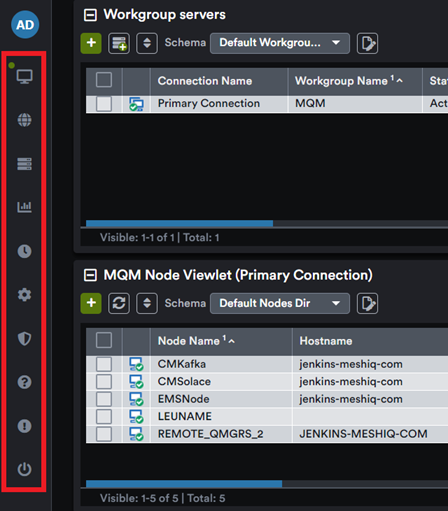Check the Primary Connection row checkbox
The height and width of the screenshot is (511, 448).
(x=104, y=104)
